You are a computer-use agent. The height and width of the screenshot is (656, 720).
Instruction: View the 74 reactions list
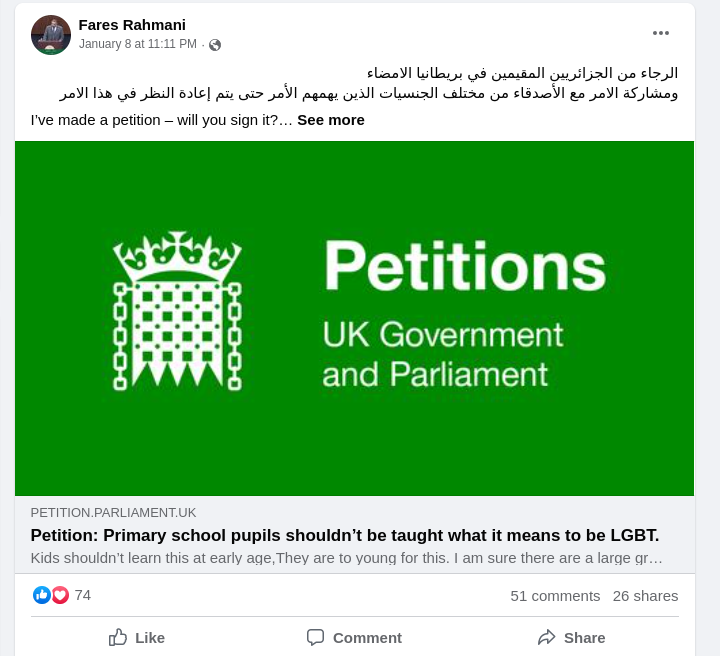[x=83, y=595]
